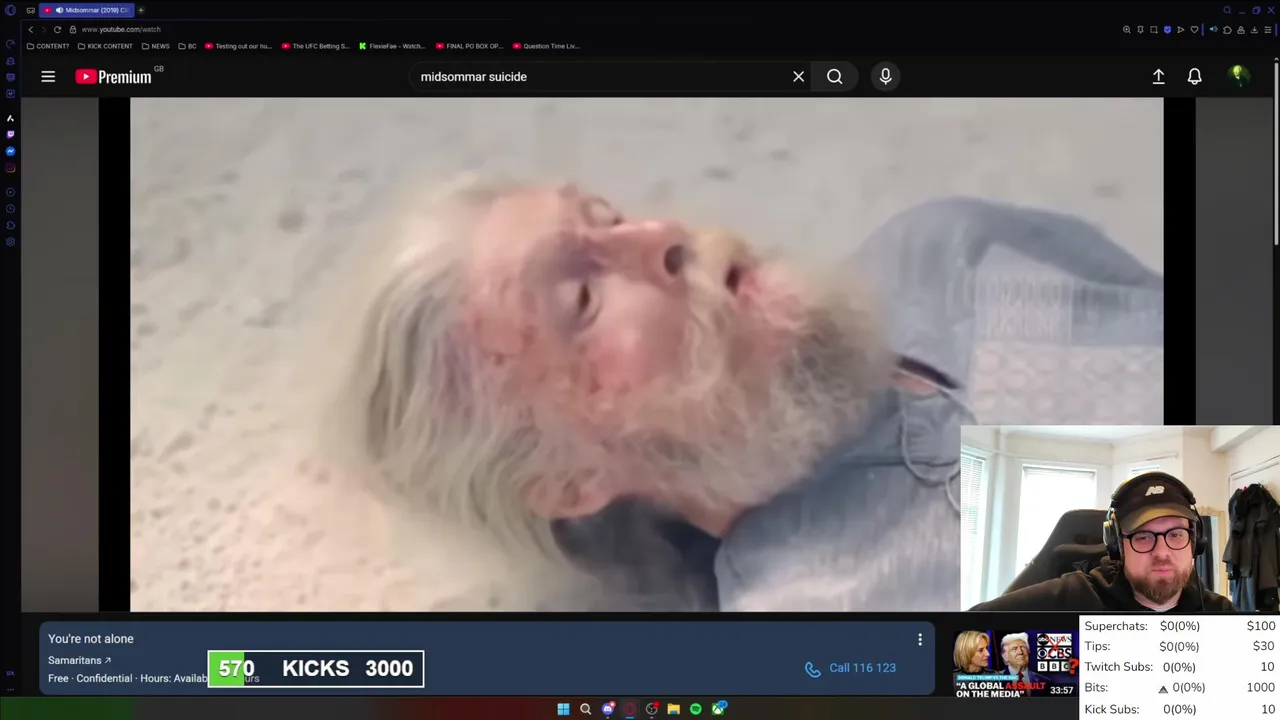The image size is (1280, 720).
Task: Open sidebar settings gear icon
Action: [10, 241]
